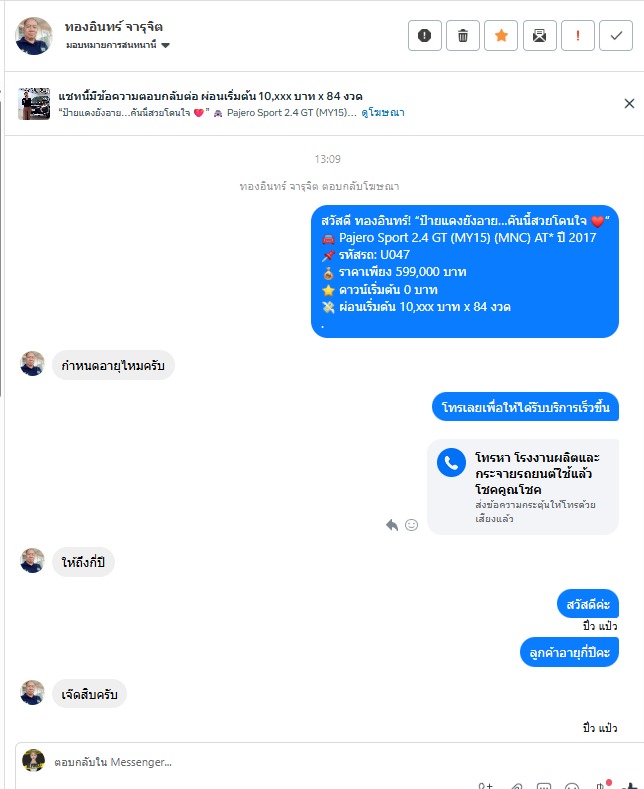Close the ad reply banner
Screen dimensions: 644x789
[629, 104]
